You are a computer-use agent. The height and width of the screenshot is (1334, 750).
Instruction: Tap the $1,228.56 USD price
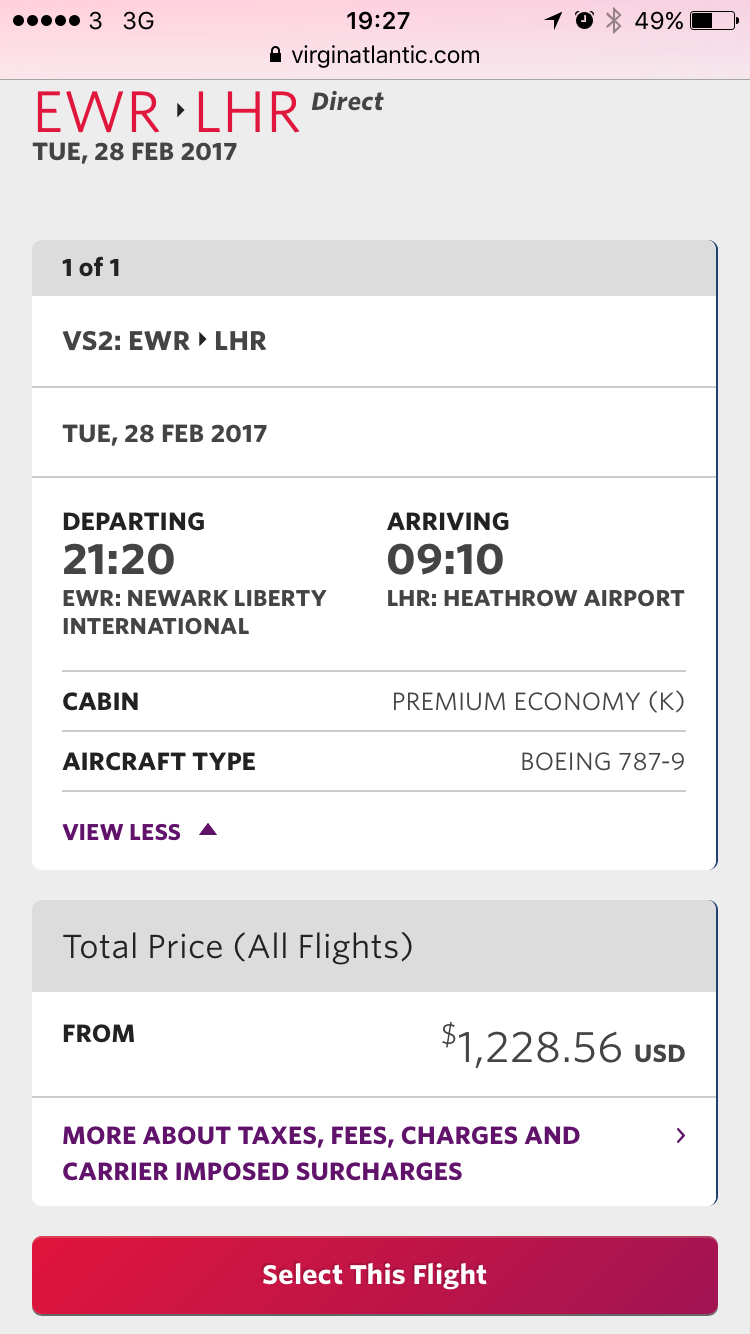(x=563, y=1045)
